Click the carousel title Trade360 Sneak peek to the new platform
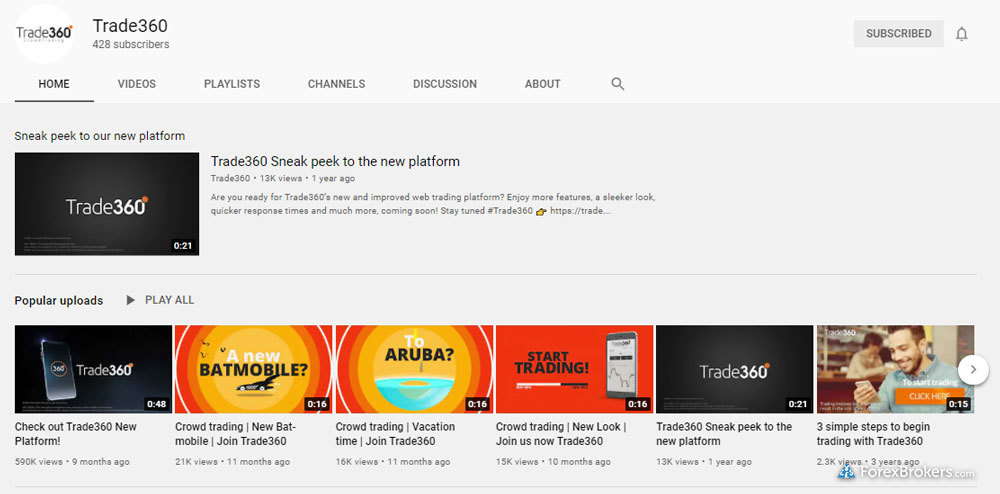Screen dimensions: 1000x494 click(x=724, y=434)
